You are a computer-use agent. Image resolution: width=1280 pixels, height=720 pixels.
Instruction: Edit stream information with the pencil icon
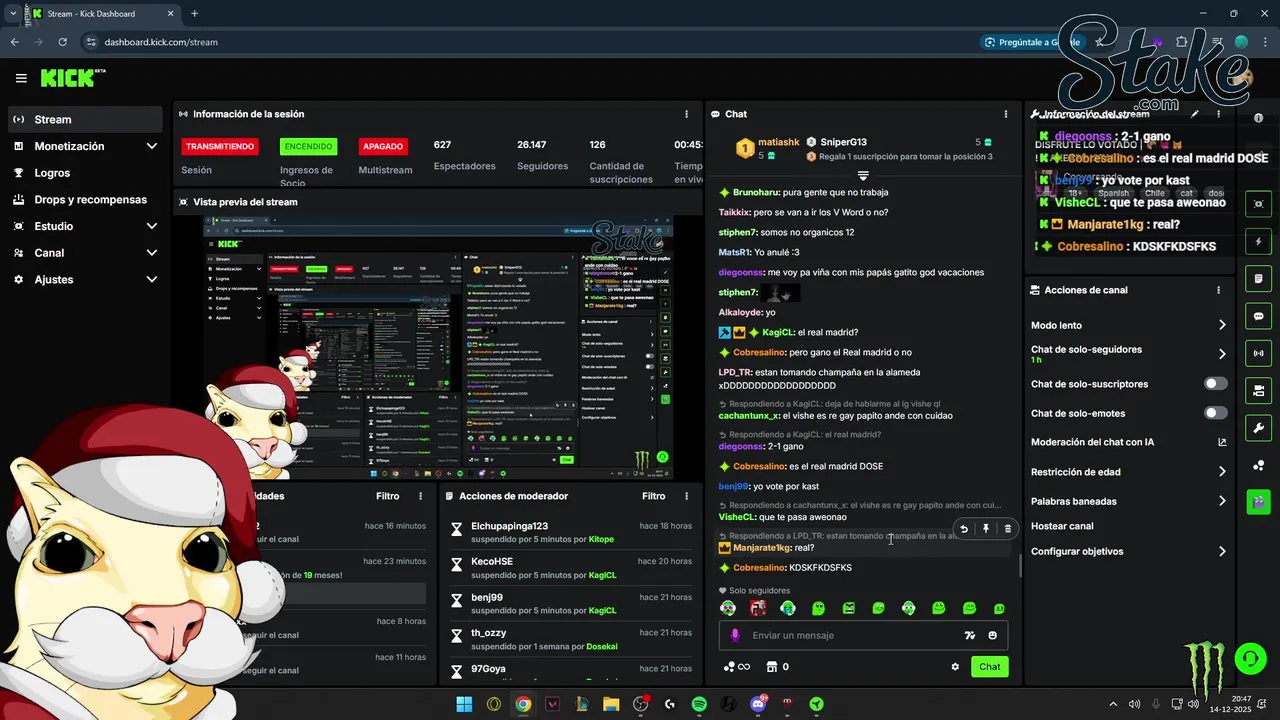(x=1195, y=114)
